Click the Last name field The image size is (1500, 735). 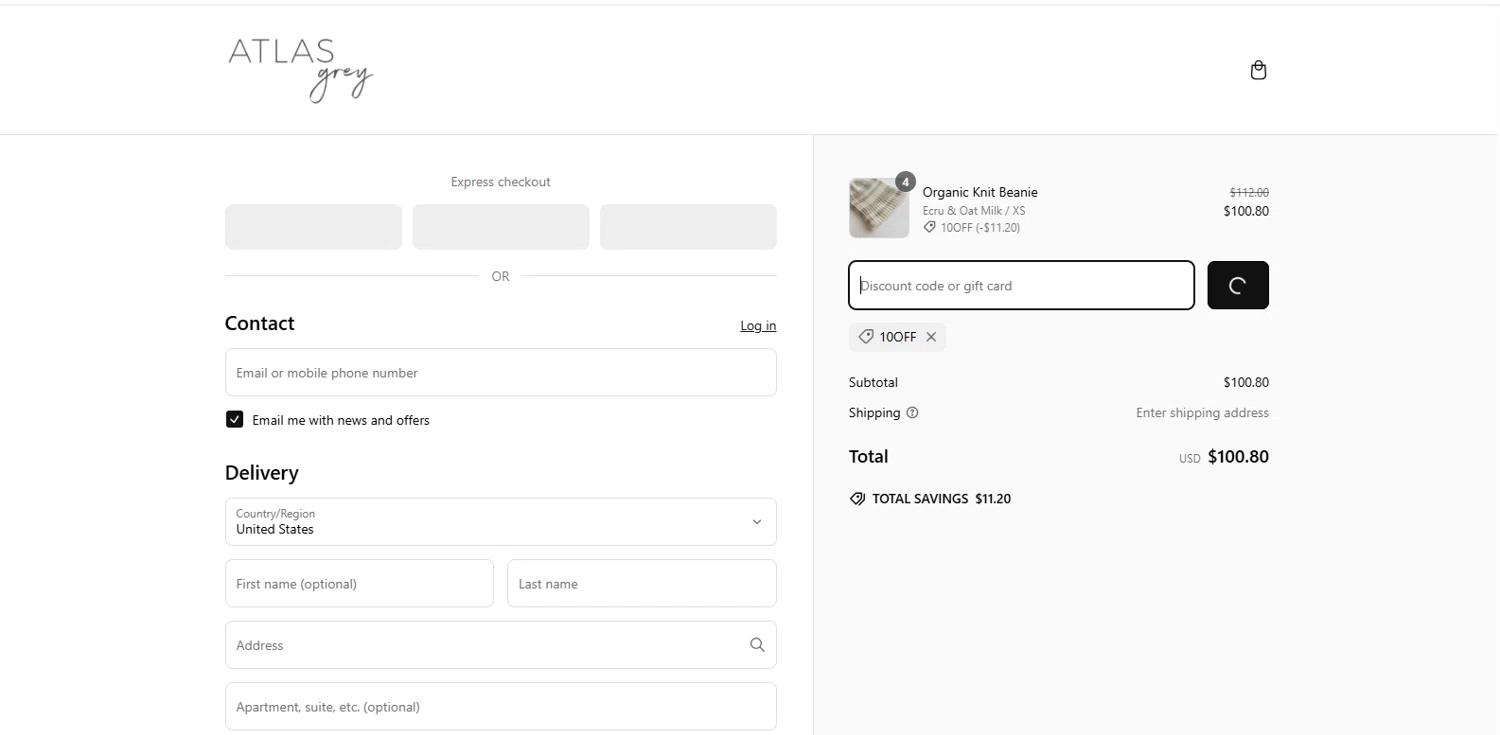(642, 583)
